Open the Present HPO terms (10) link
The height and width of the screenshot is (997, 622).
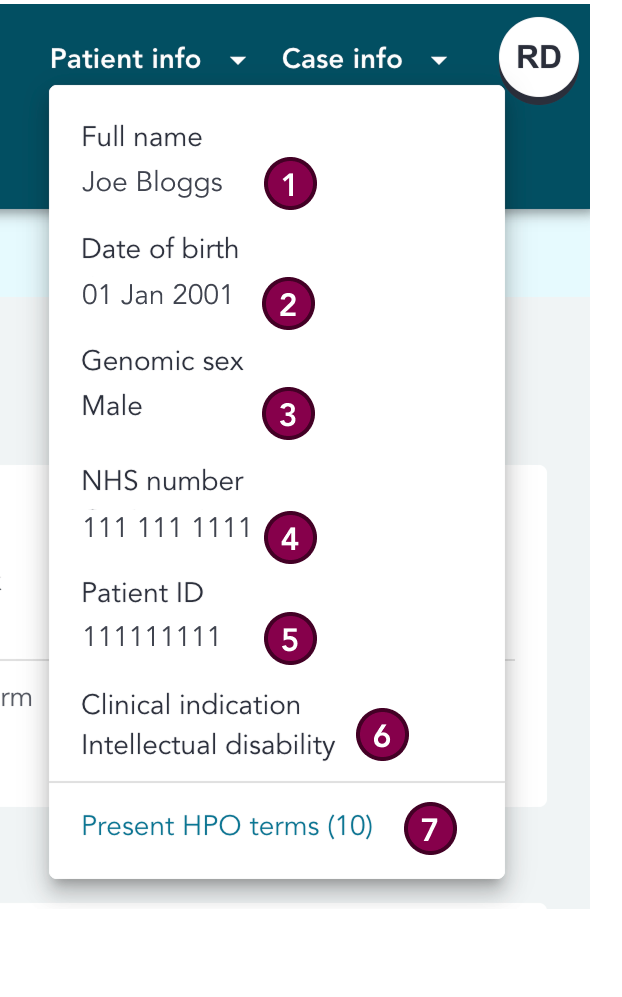pos(226,826)
